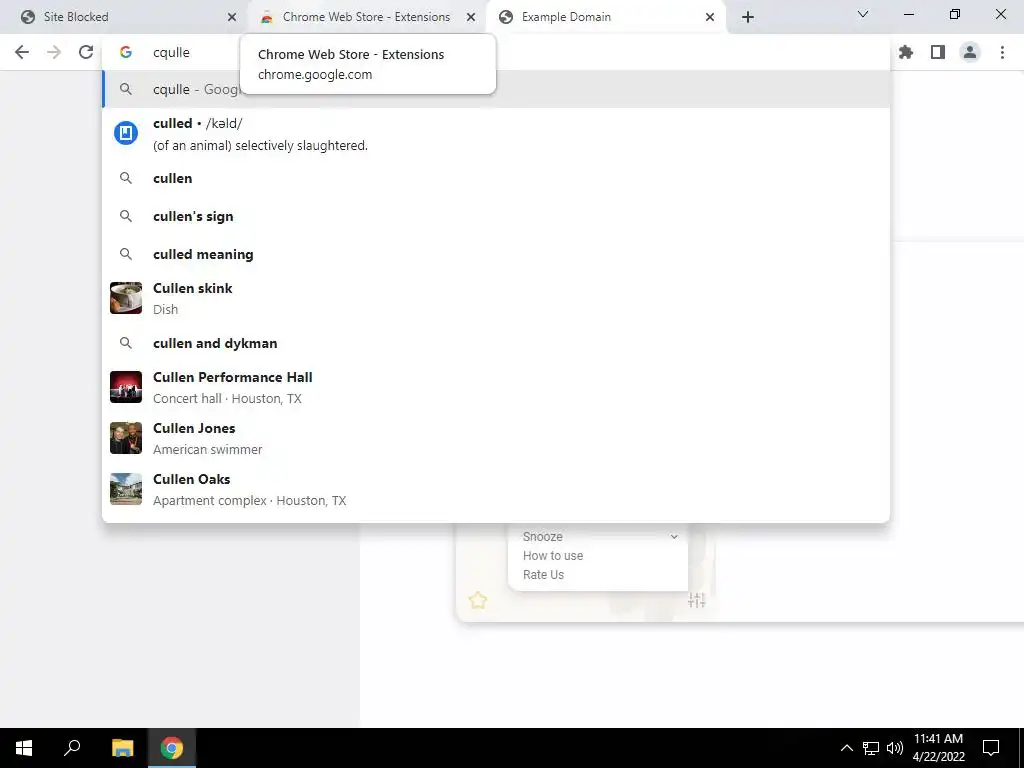Click the Google G icon in omnibox
Viewport: 1024px width, 768px height.
click(x=126, y=52)
